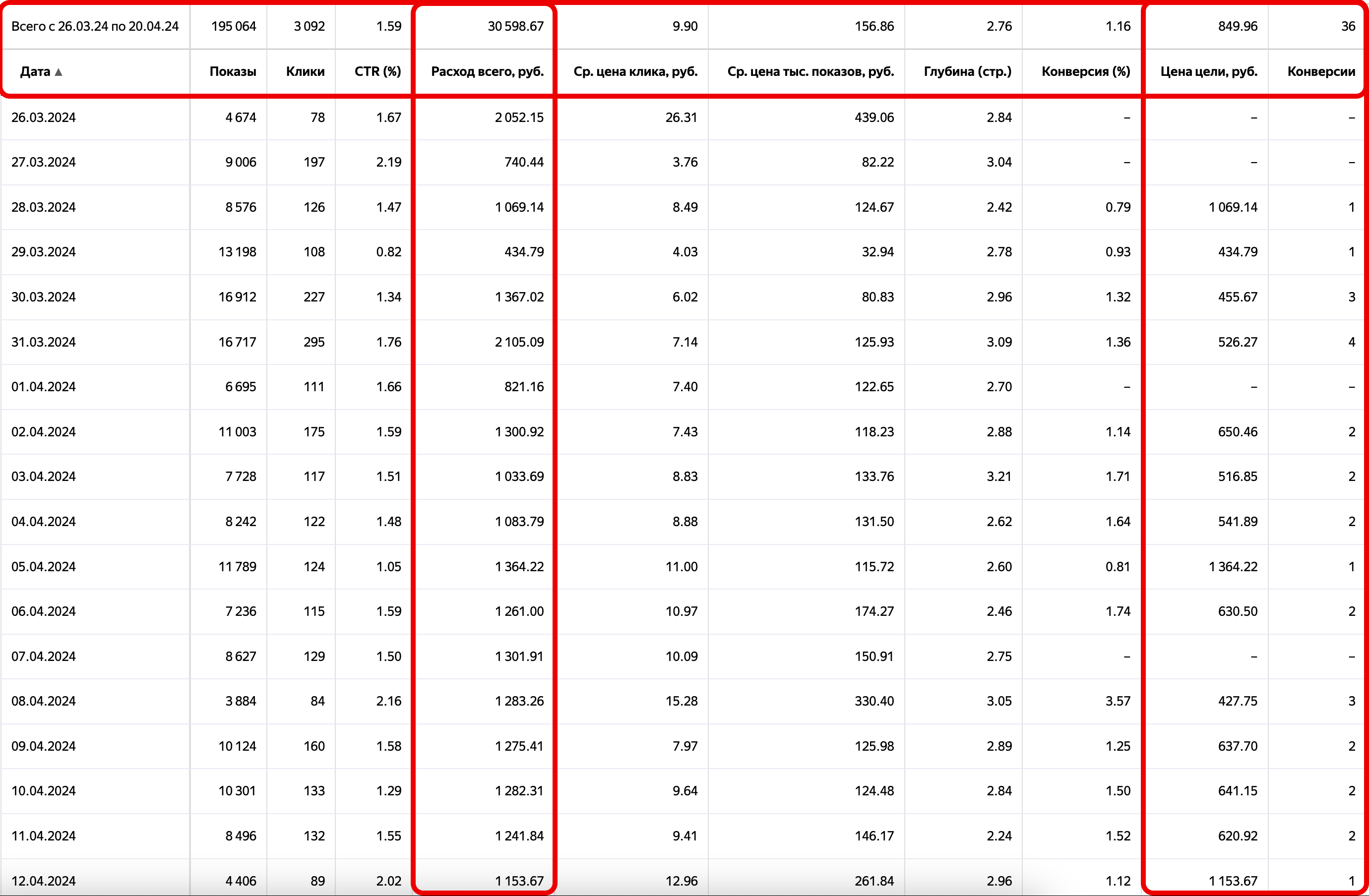The height and width of the screenshot is (896, 1369).
Task: Sort by Конверсия (%) column
Action: 1085,71
